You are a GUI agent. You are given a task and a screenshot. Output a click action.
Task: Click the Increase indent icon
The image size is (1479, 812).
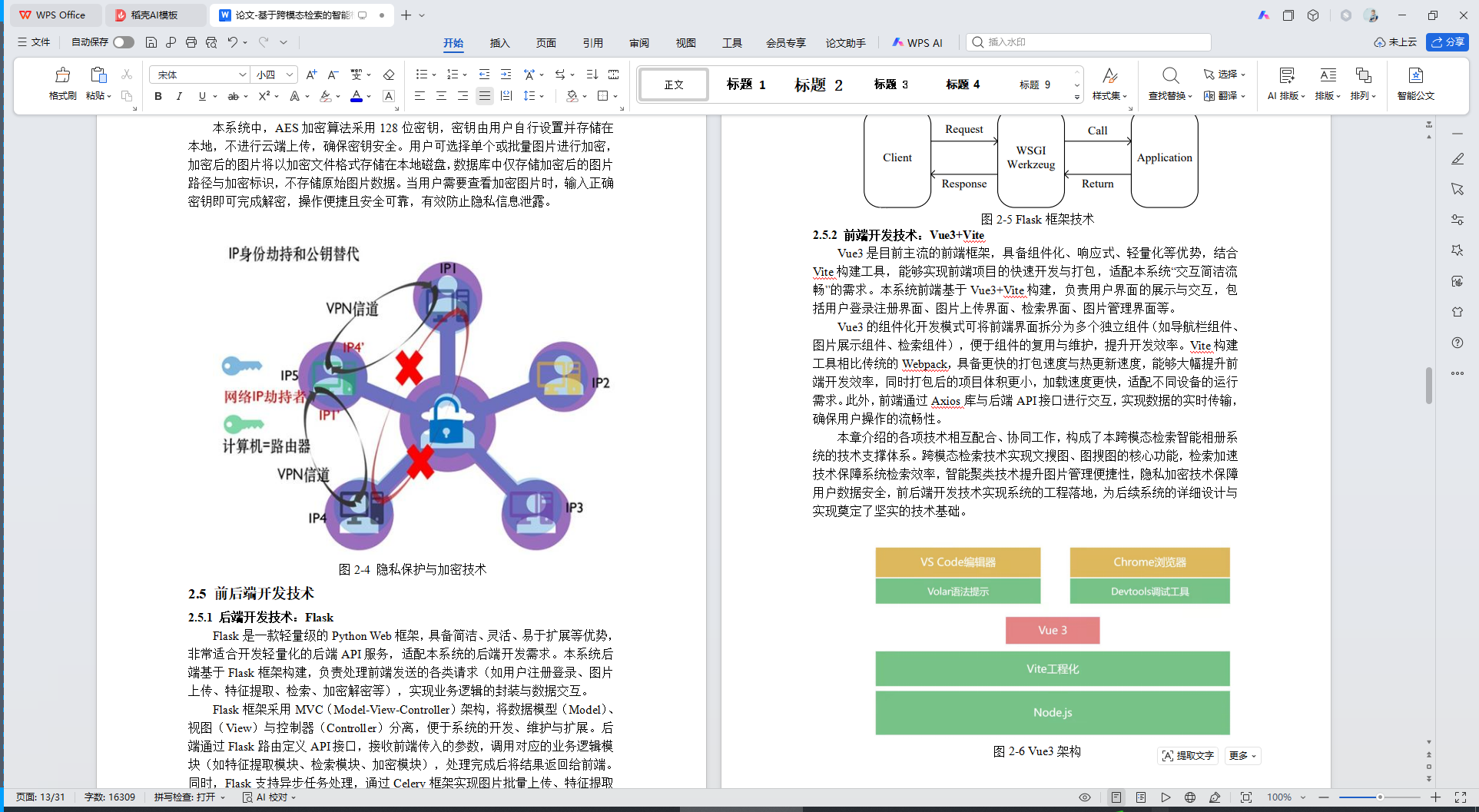506,75
